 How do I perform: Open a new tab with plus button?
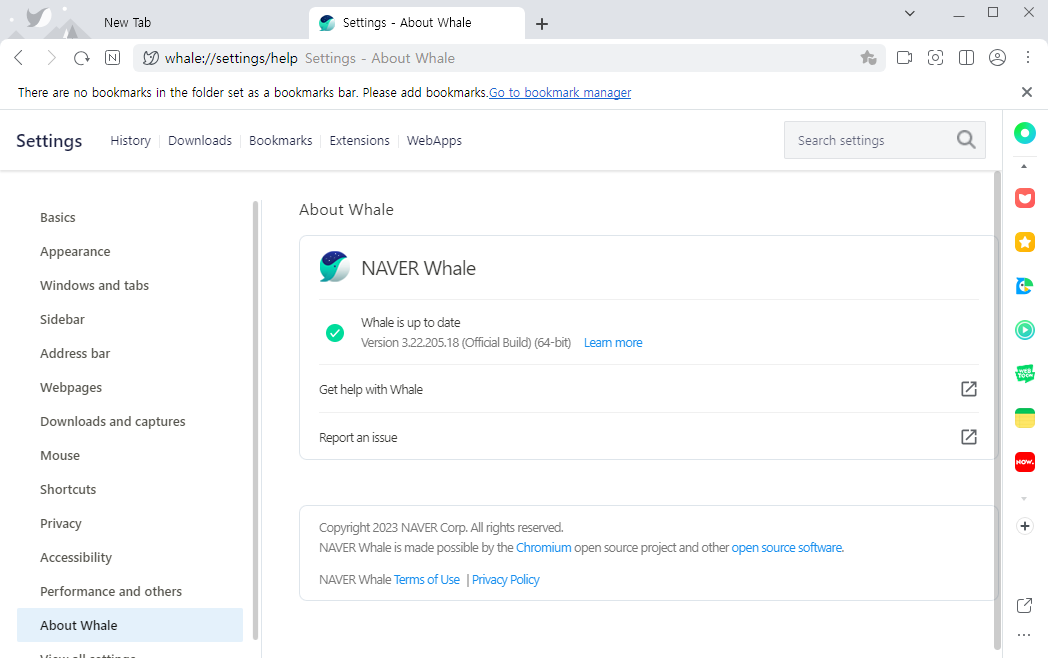click(x=542, y=24)
